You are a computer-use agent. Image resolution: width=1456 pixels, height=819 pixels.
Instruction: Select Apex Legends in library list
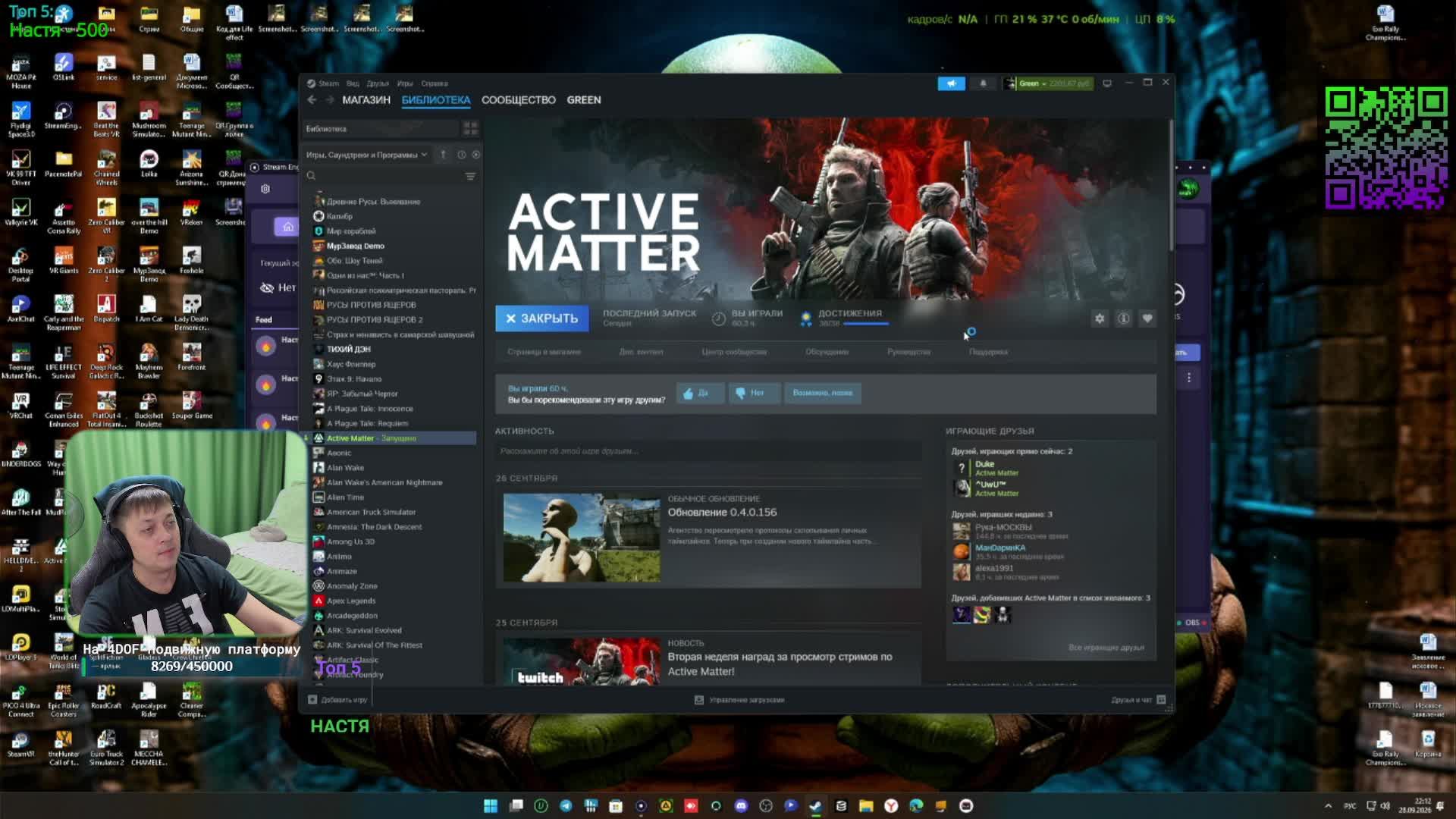coord(350,601)
